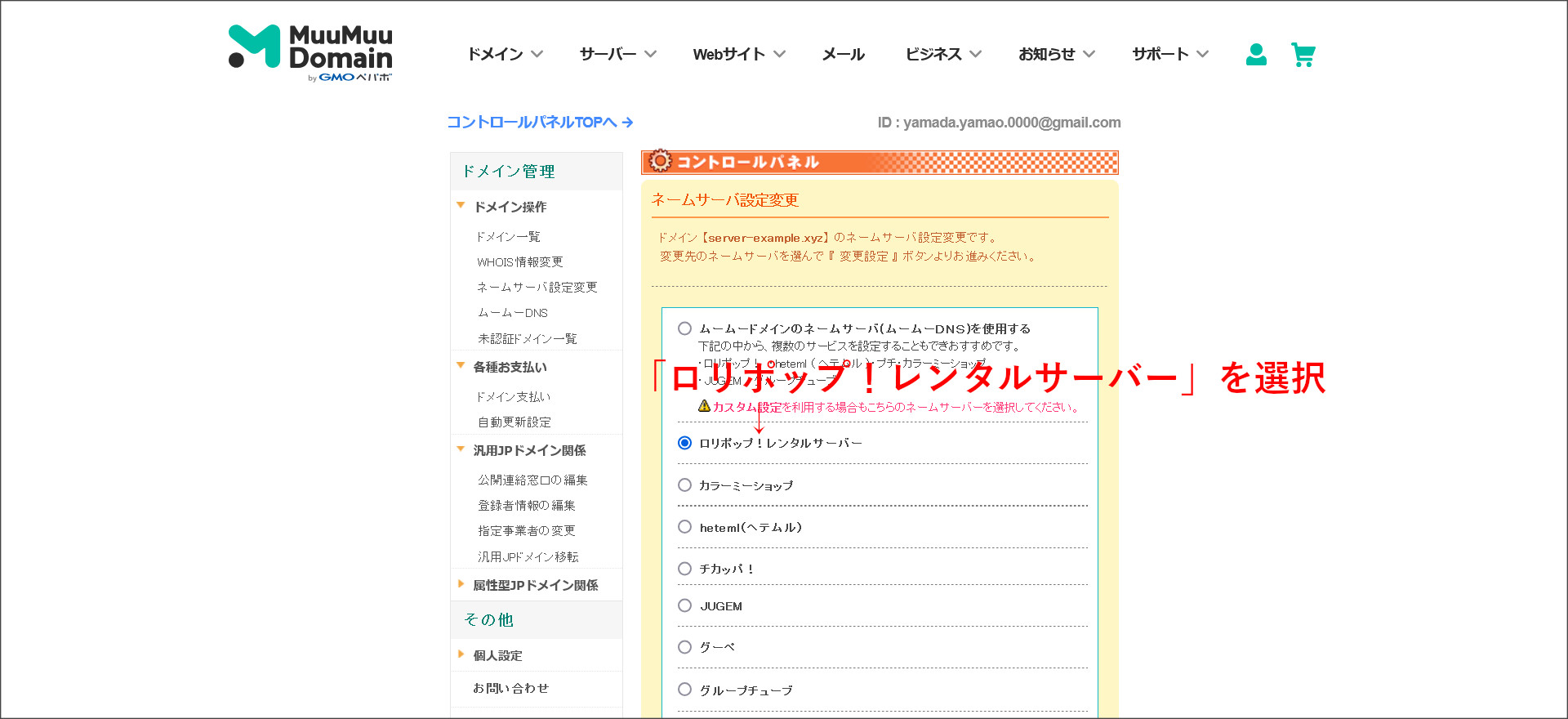Open the Webサイト dropdown menu
Image resolution: width=1568 pixels, height=719 pixels.
click(739, 54)
